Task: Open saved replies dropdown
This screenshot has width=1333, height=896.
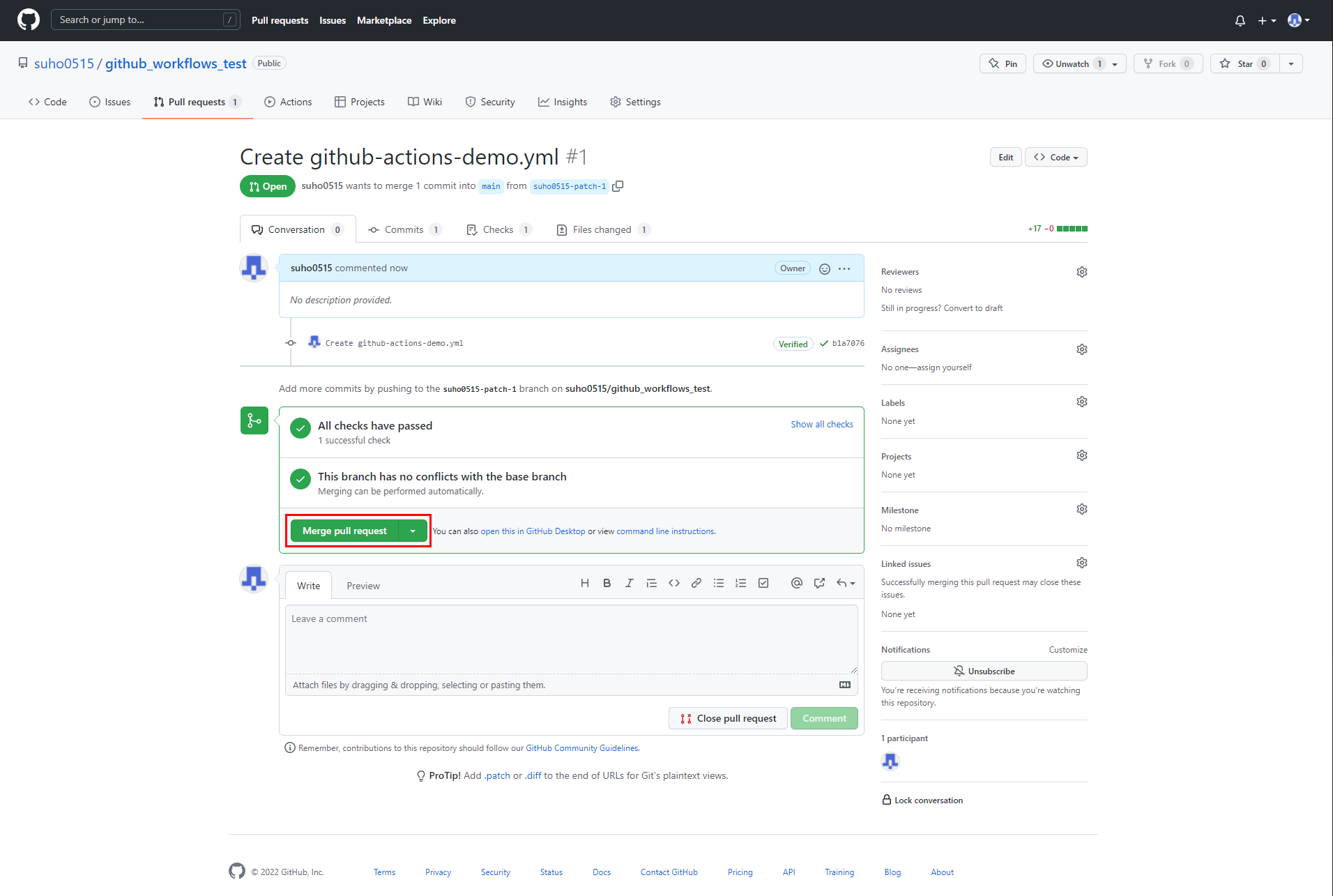Action: (846, 583)
